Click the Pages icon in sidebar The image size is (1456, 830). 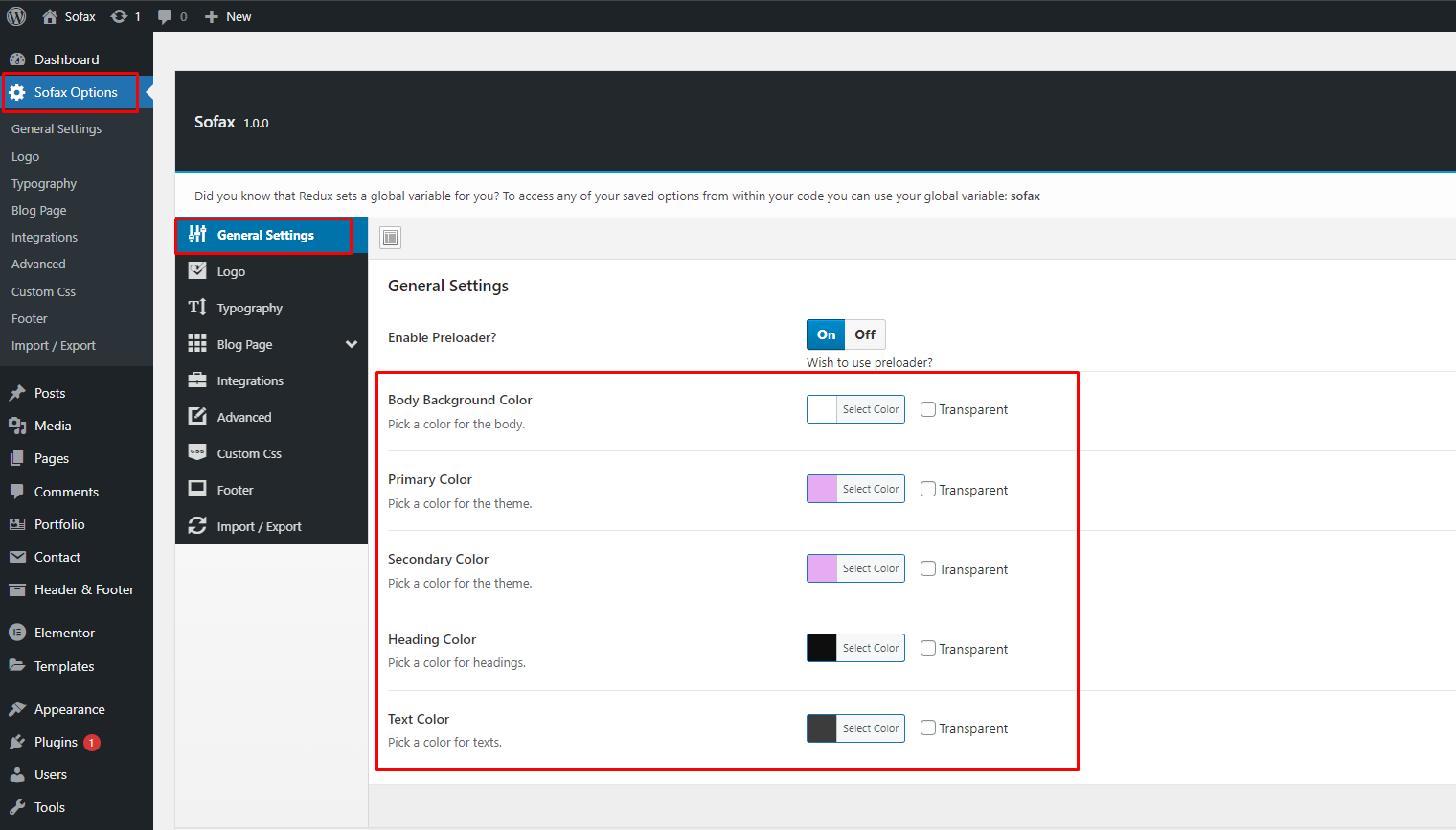[x=17, y=458]
